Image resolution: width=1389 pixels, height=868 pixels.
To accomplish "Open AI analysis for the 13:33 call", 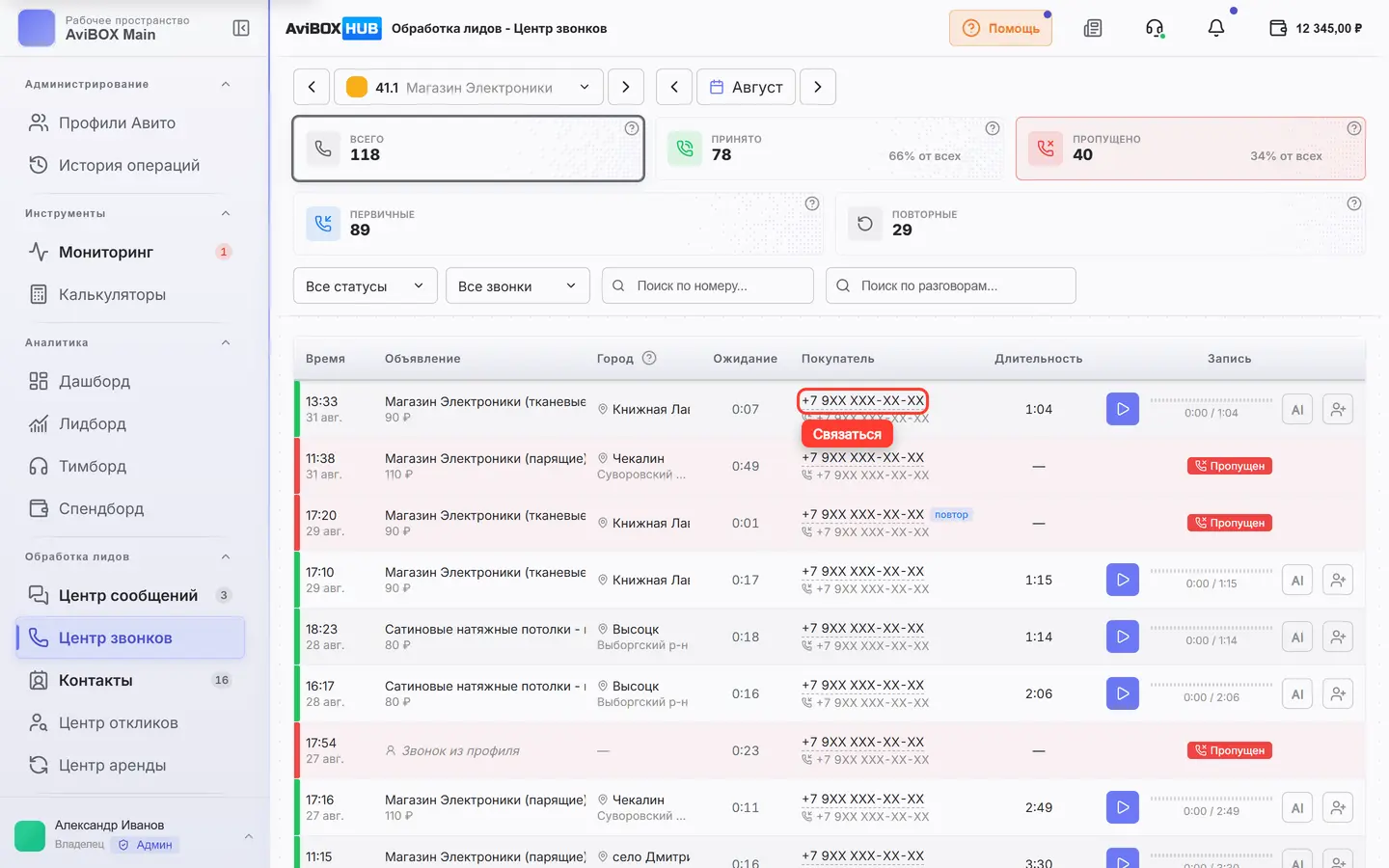I will pyautogui.click(x=1297, y=409).
